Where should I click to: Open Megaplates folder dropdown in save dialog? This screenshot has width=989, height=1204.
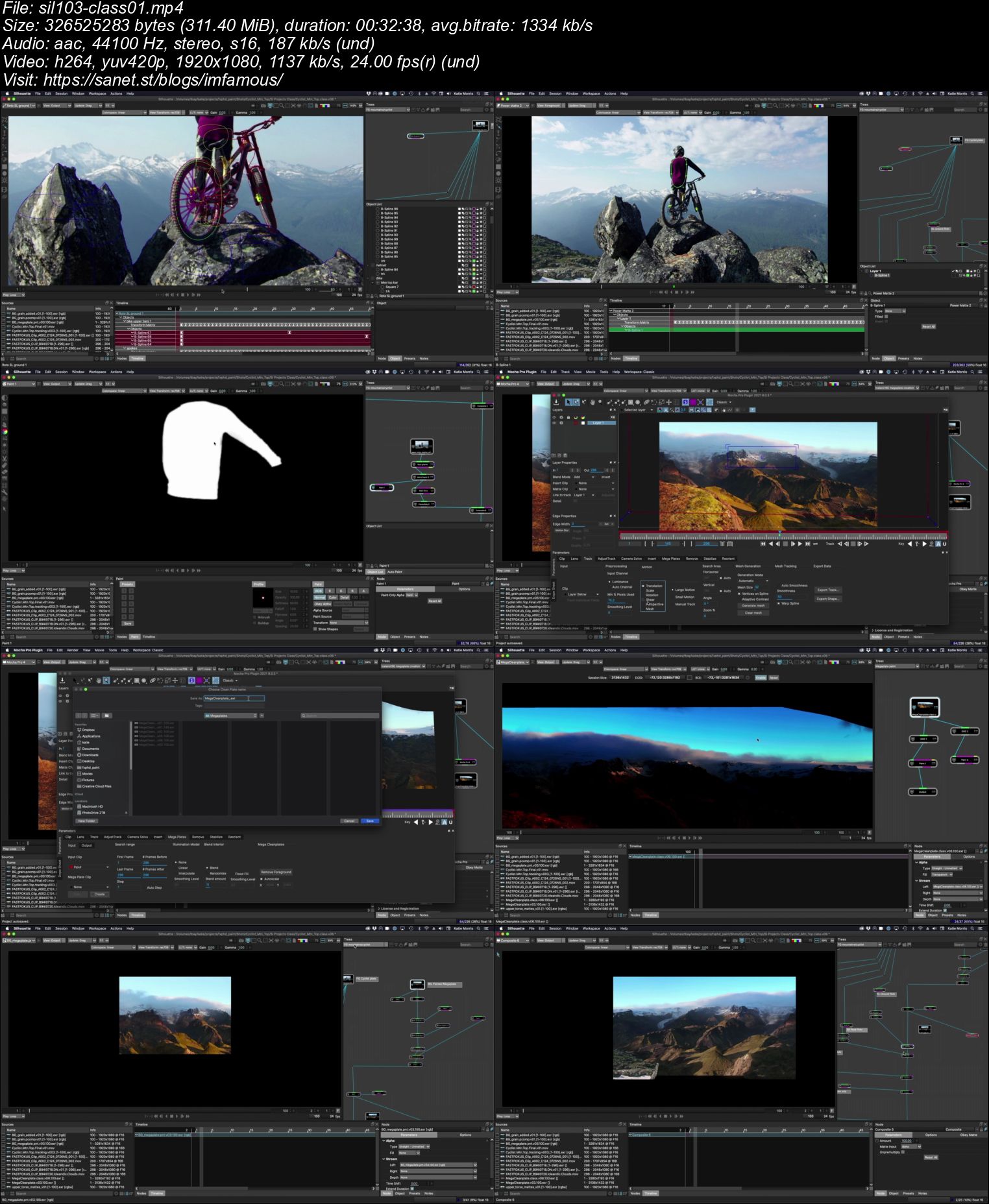pyautogui.click(x=230, y=716)
